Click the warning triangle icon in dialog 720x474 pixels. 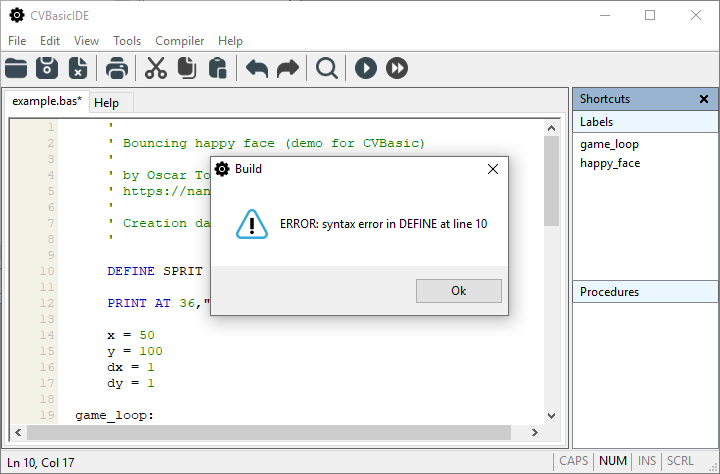point(252,224)
